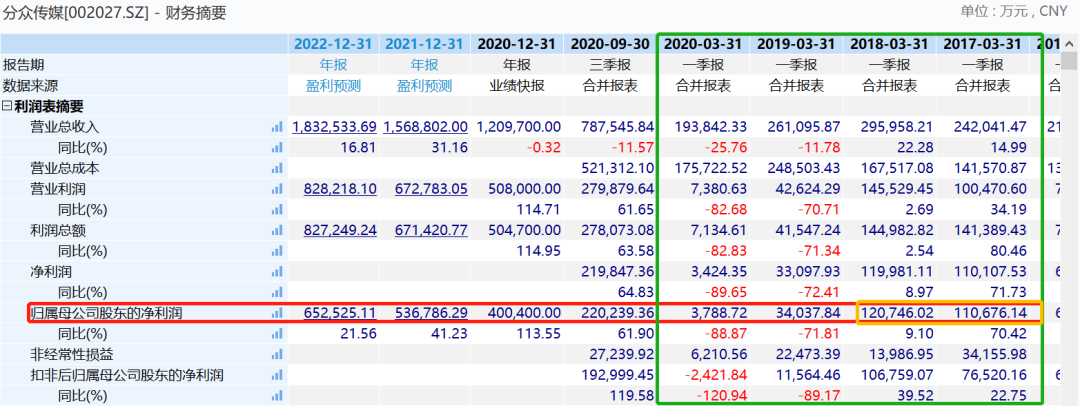Click the cell value 193,842.33
This screenshot has width=1080, height=406.
point(711,127)
